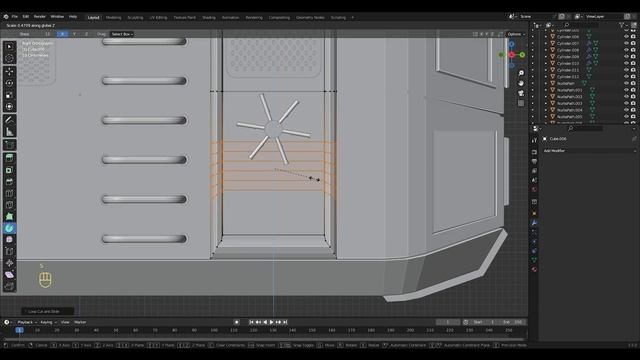This screenshot has width=640, height=360.
Task: Set spin axis to Y
Action: [x=74, y=34]
